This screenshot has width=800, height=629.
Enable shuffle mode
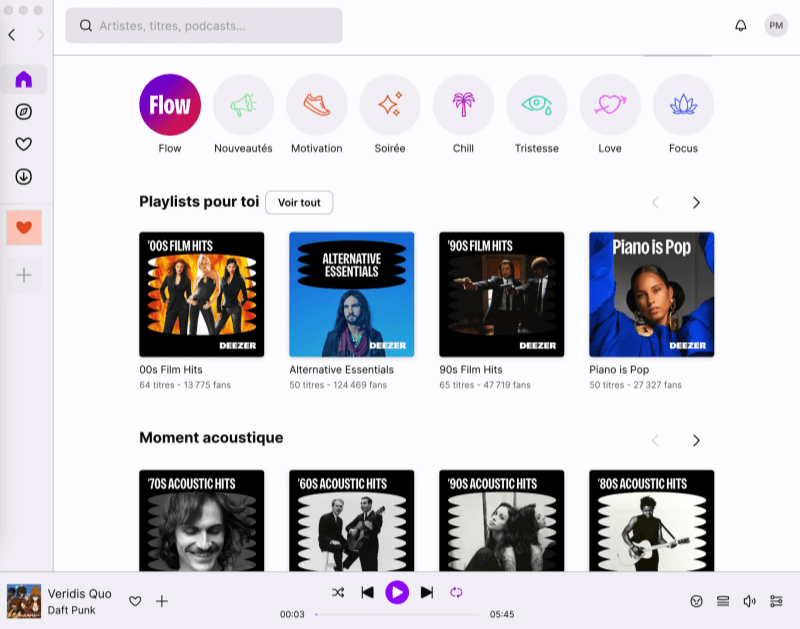[339, 591]
